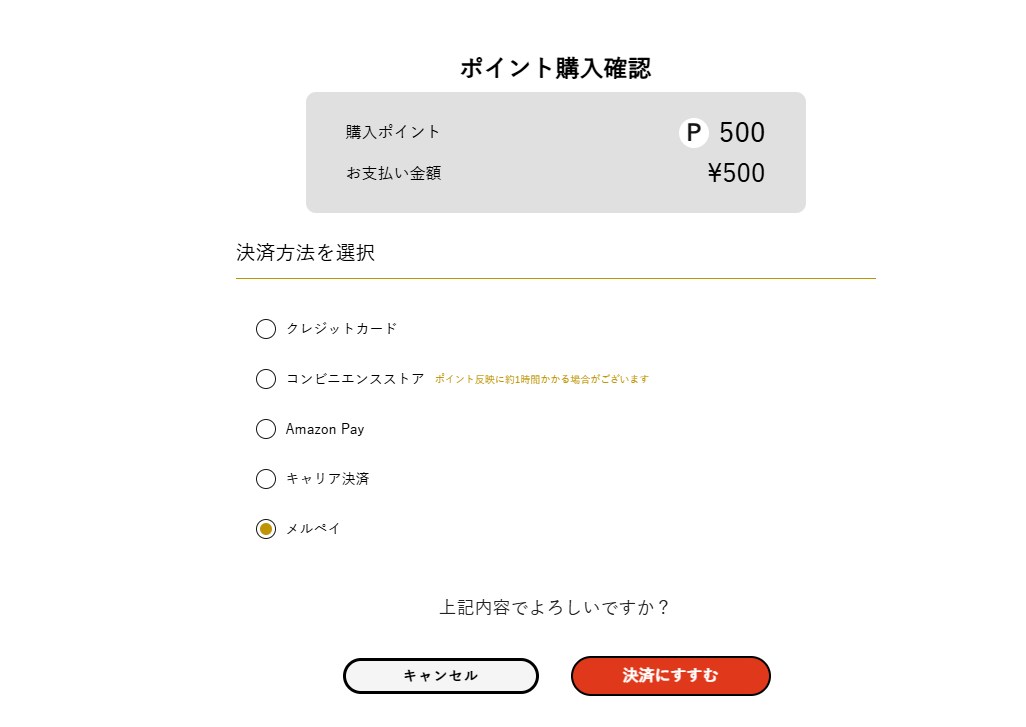Pick the キャリア決済 radio button

[x=266, y=479]
